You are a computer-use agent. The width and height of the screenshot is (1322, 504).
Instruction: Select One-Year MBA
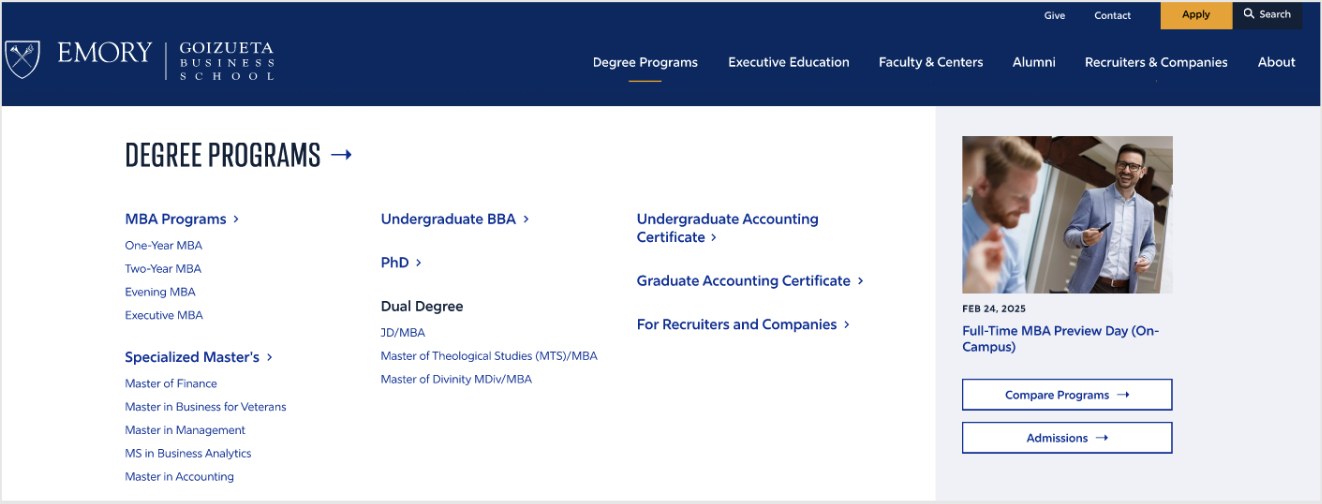tap(164, 245)
